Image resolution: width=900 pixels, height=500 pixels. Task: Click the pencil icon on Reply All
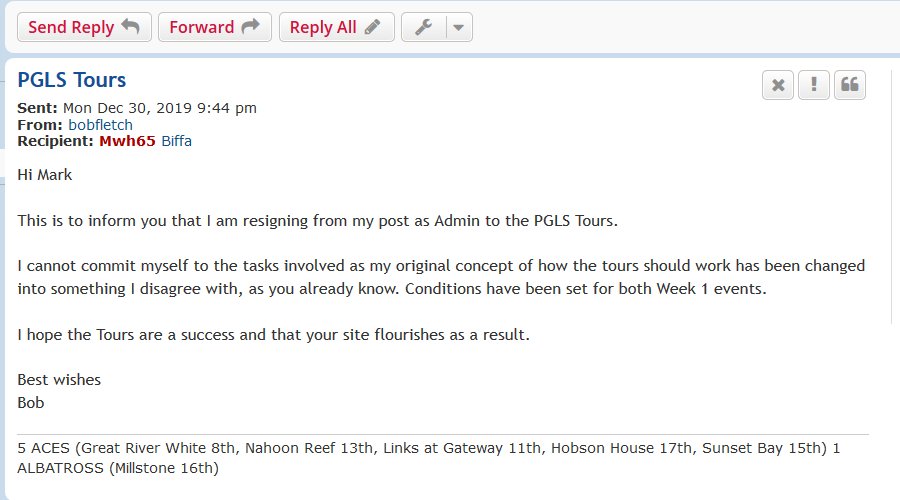pos(373,27)
